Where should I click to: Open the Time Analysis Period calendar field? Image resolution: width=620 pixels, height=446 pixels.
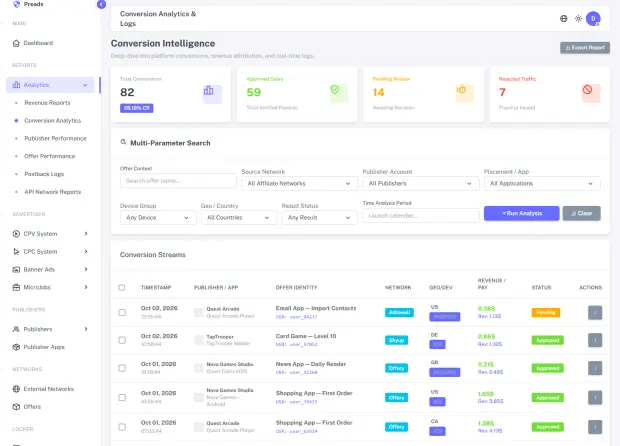421,215
